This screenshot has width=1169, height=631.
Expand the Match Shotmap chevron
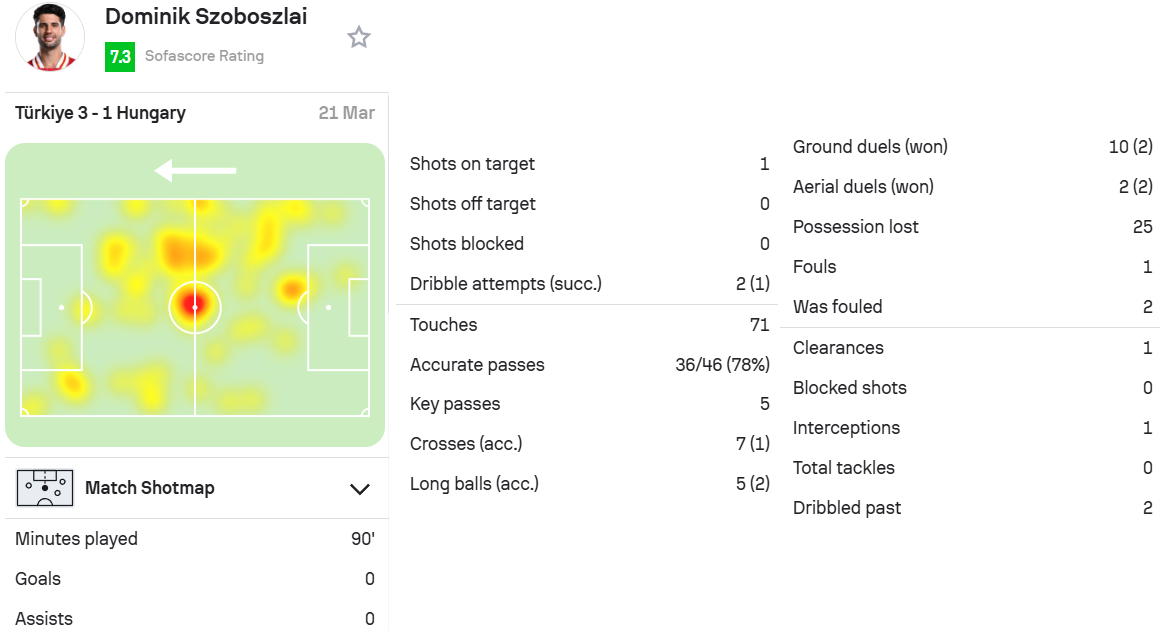(x=360, y=489)
